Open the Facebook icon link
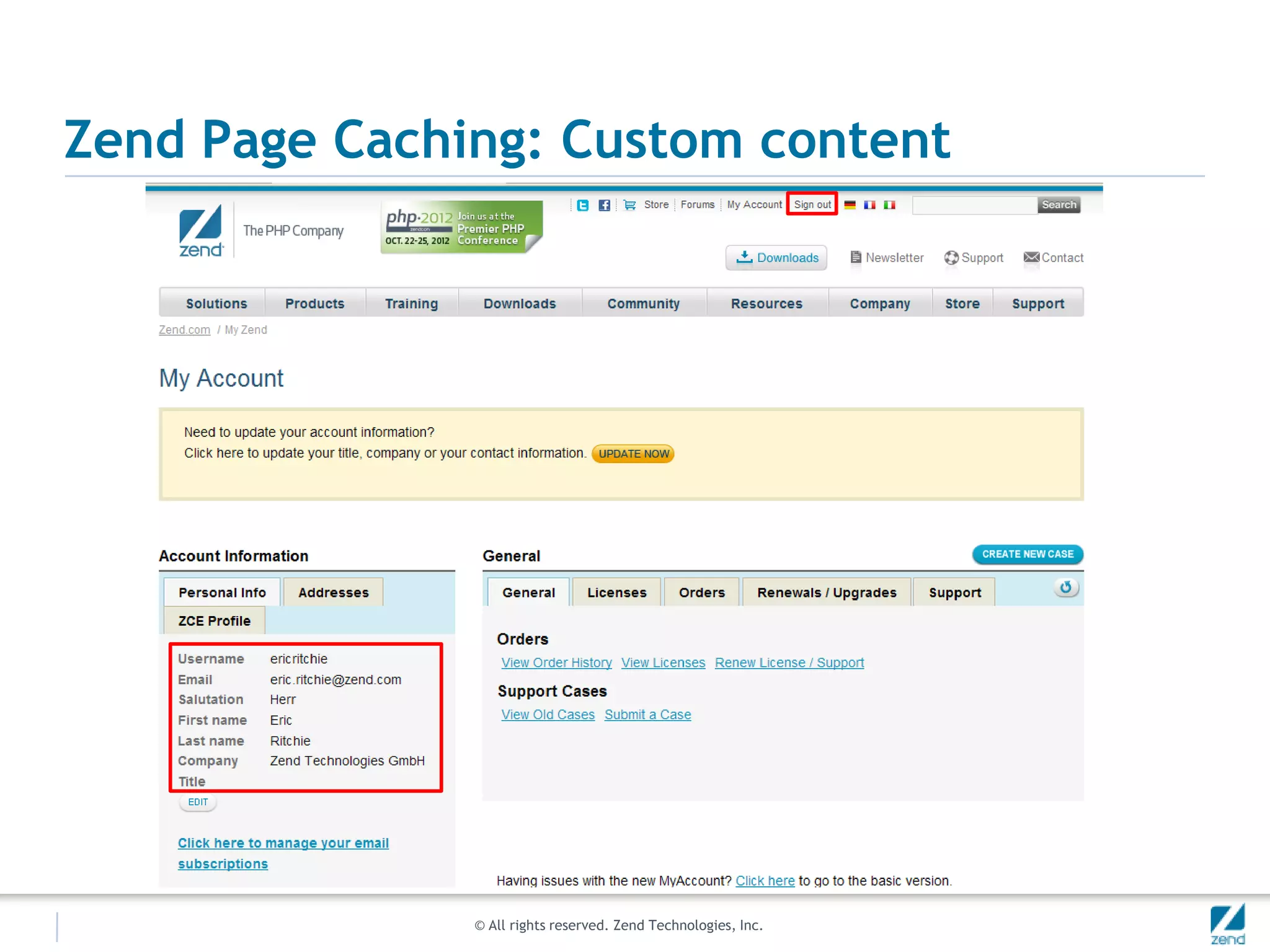 [604, 205]
